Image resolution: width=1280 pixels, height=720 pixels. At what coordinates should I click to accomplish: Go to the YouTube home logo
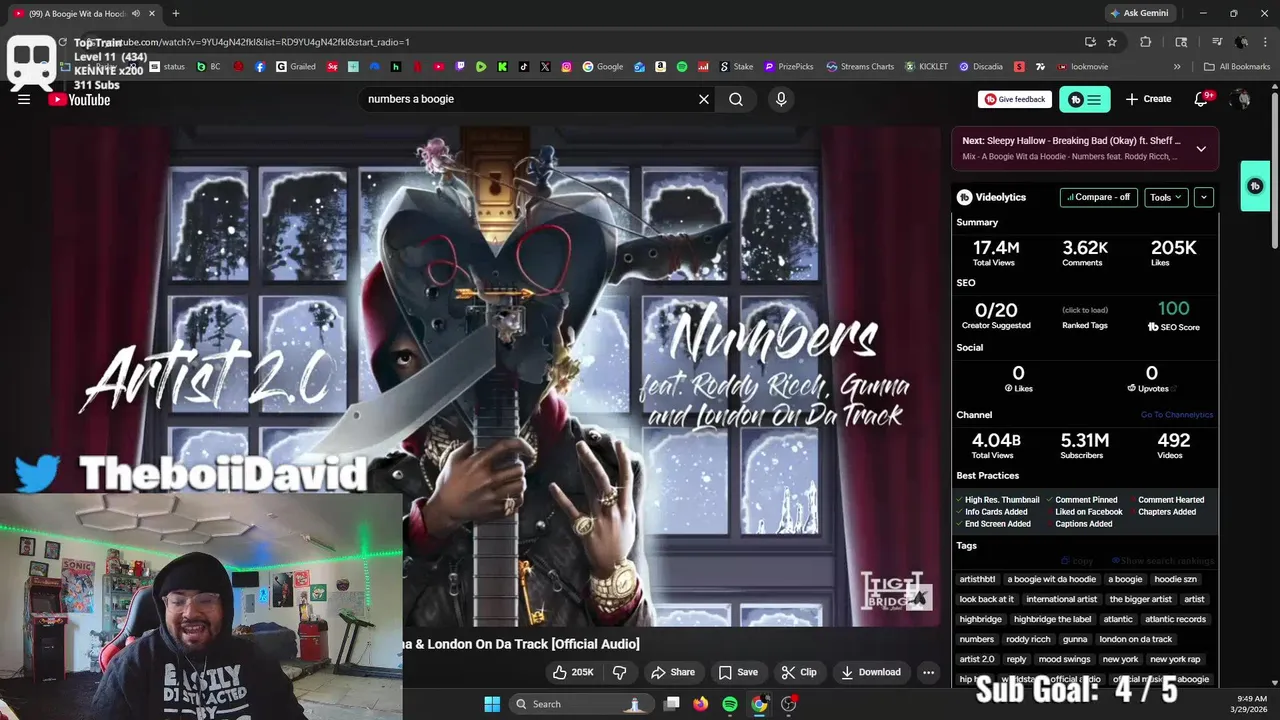(79, 99)
